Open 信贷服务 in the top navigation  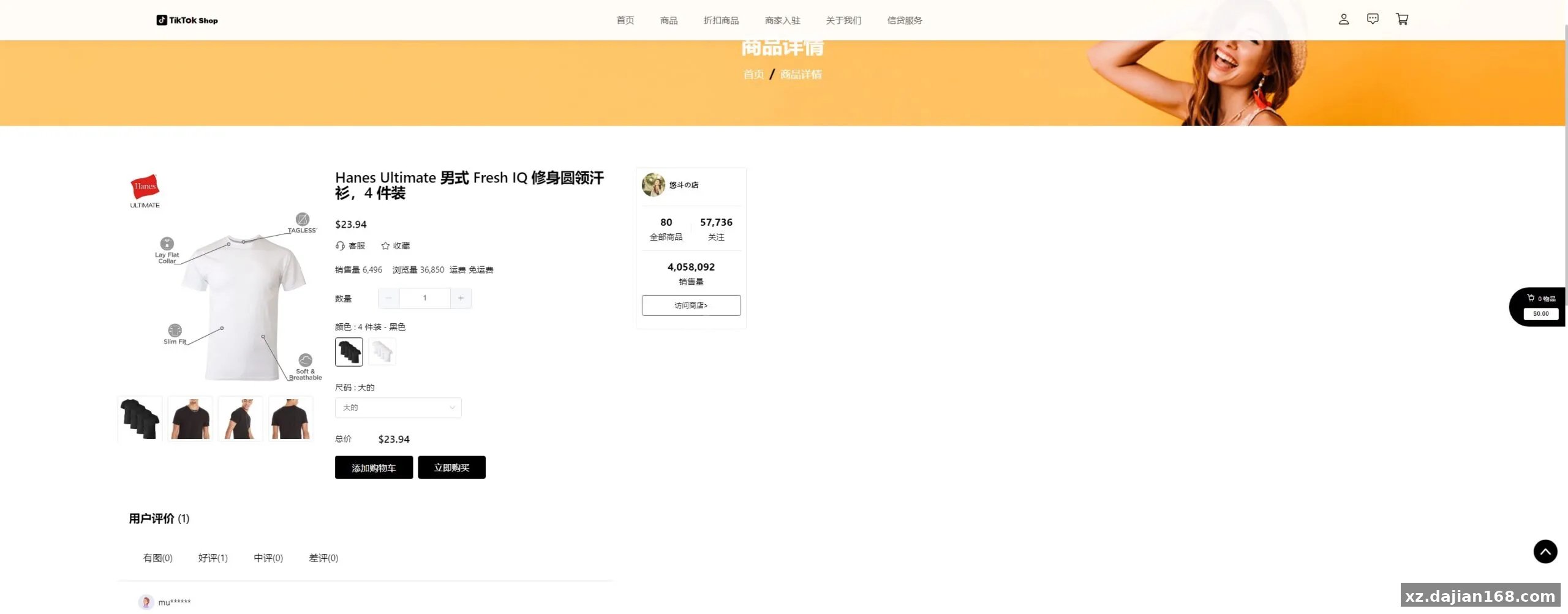click(x=905, y=20)
